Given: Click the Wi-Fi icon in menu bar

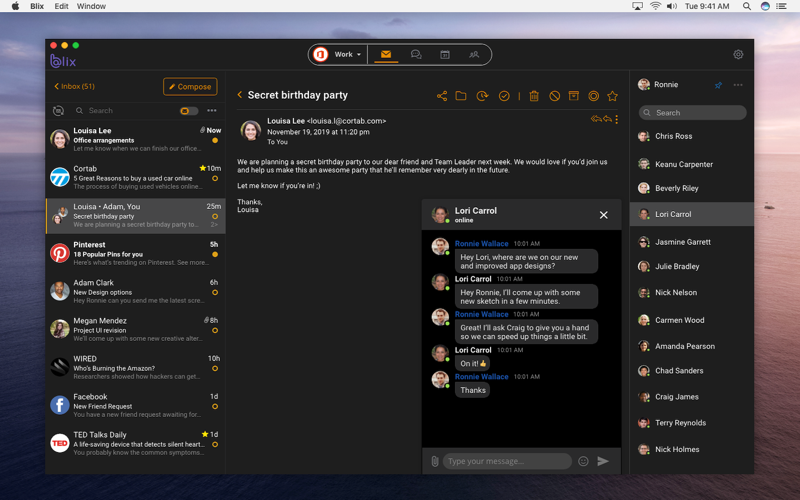Looking at the screenshot, I should (x=655, y=6).
